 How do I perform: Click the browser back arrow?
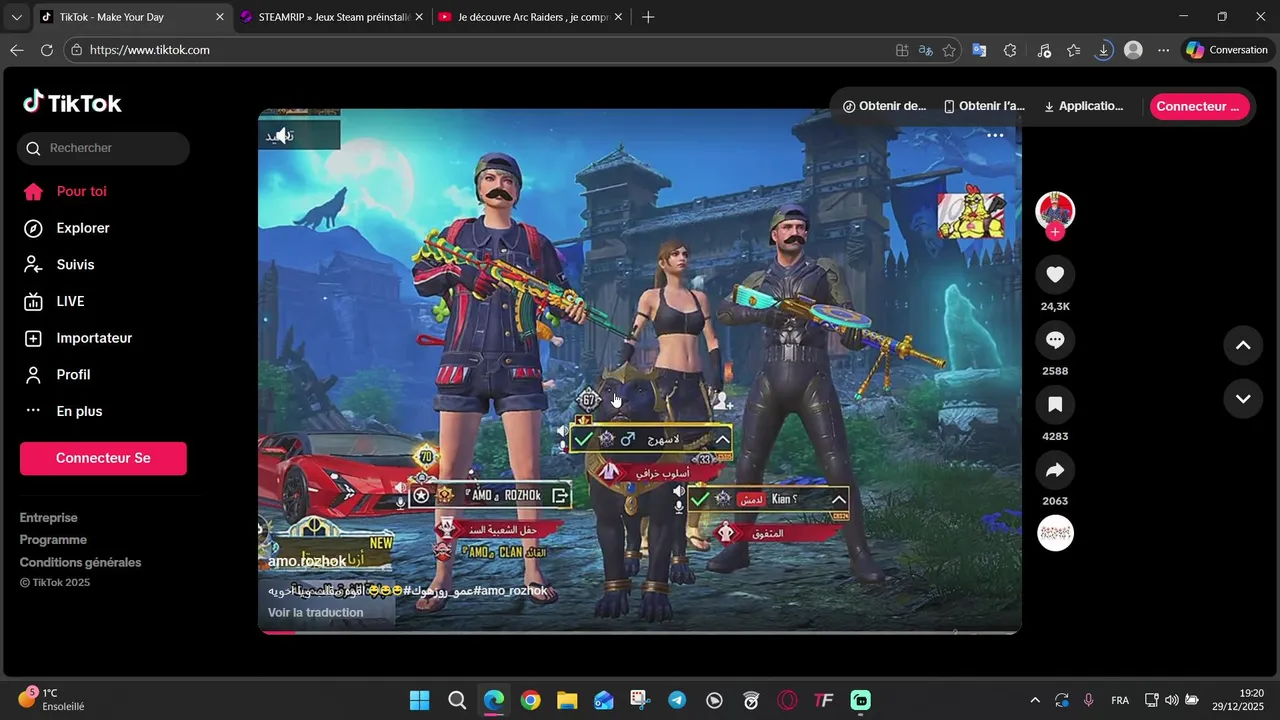[x=16, y=50]
